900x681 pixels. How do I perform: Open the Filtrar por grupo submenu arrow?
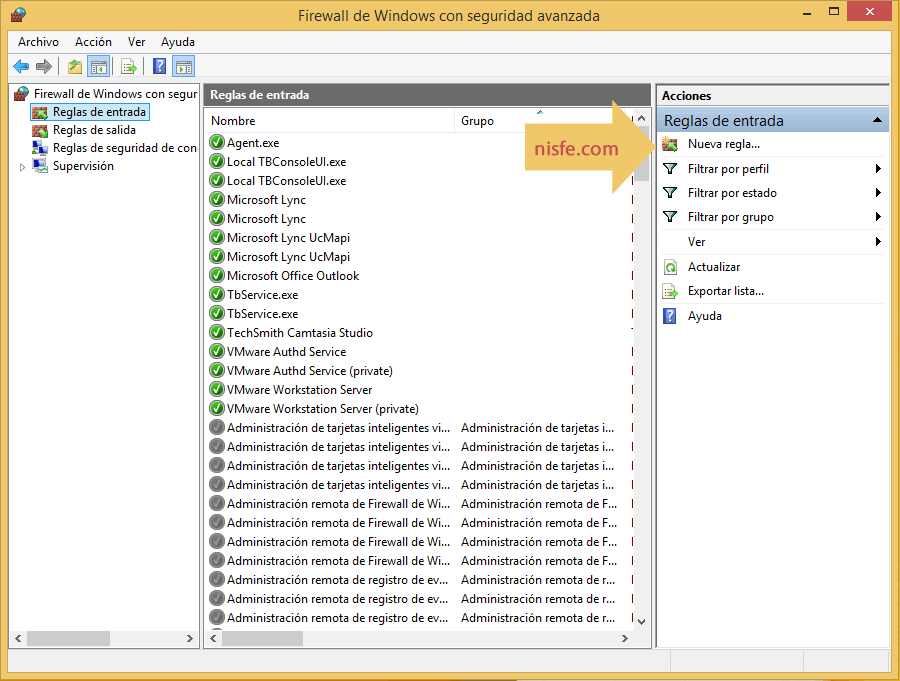click(x=878, y=217)
